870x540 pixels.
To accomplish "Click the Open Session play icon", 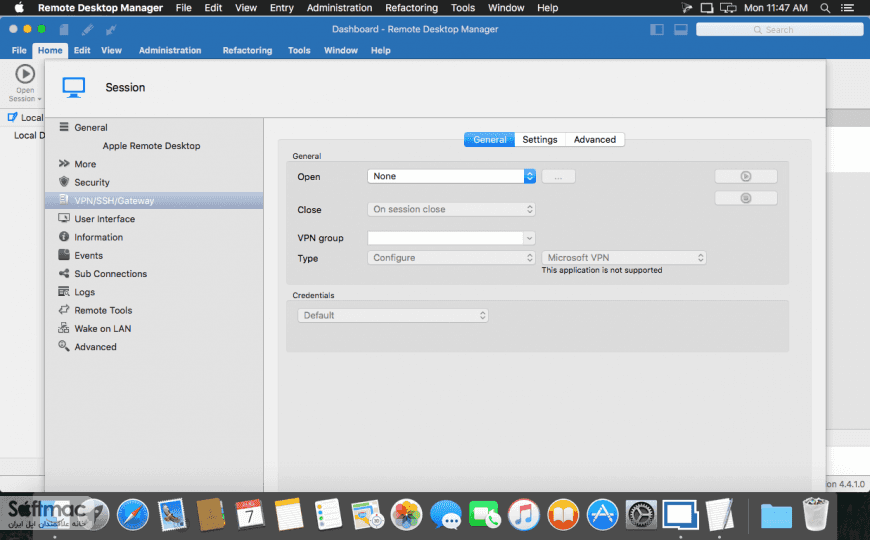I will click(25, 74).
